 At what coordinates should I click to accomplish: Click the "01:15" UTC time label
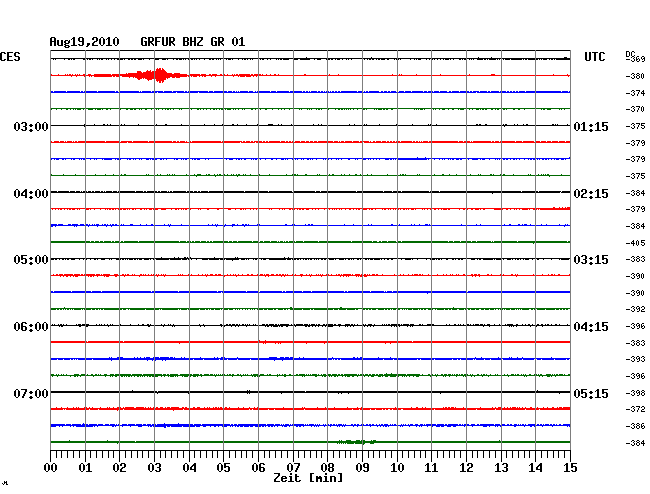coord(591,127)
